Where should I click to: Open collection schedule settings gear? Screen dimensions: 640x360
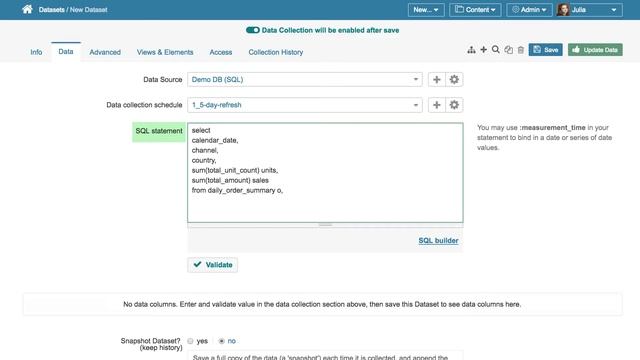[454, 105]
